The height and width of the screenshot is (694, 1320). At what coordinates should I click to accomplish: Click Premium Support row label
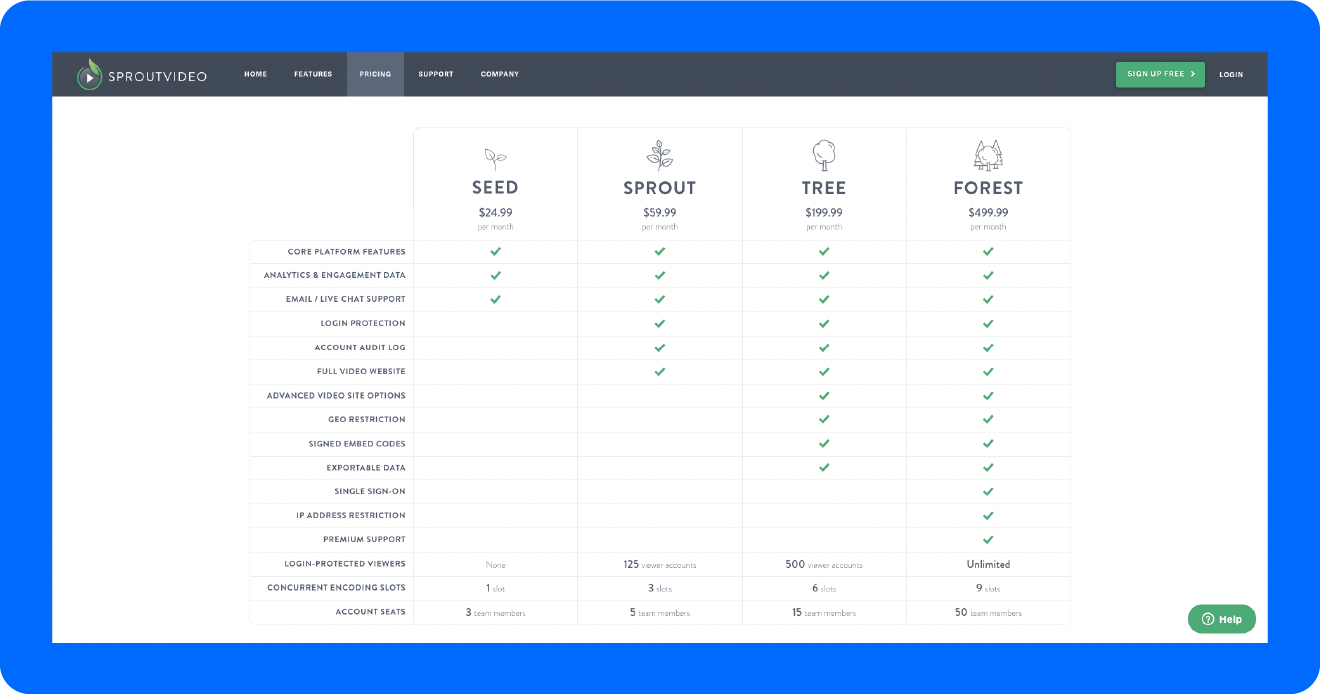(x=364, y=539)
